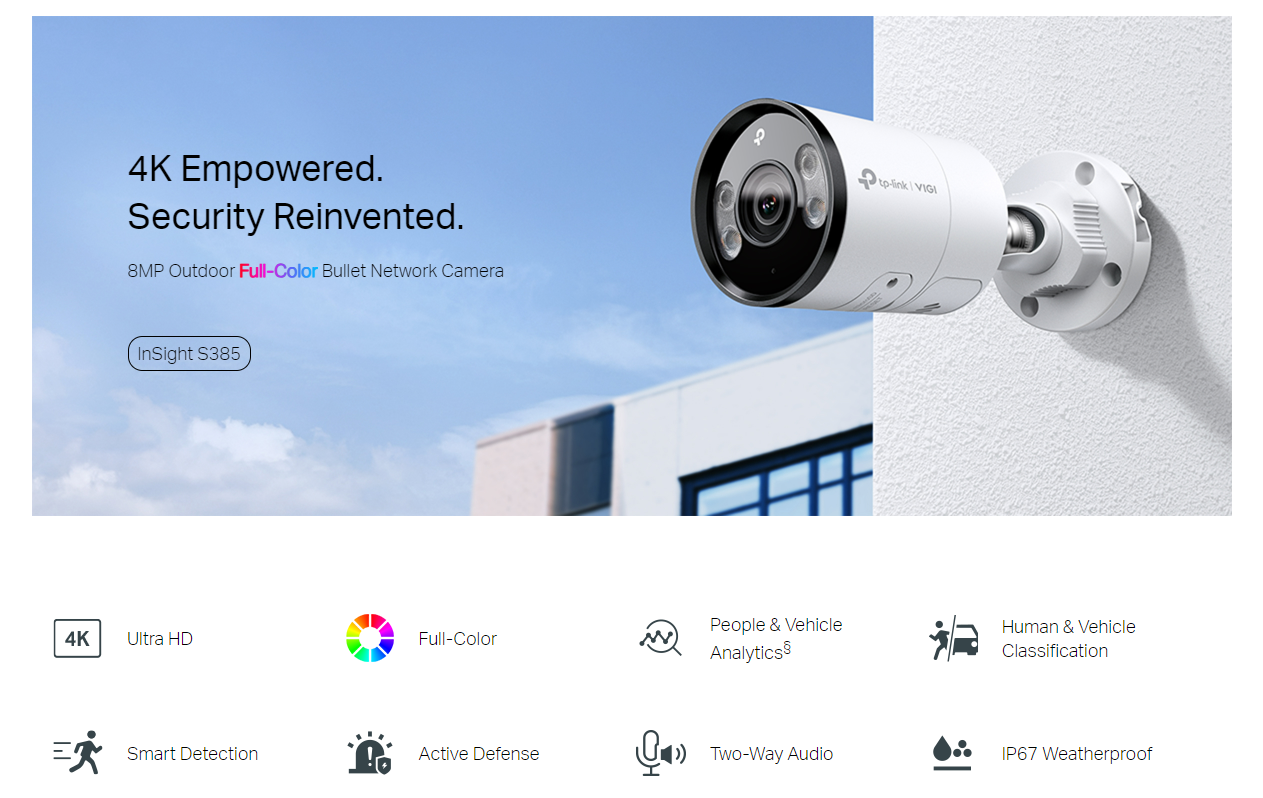The width and height of the screenshot is (1263, 798).
Task: Click the Two-Way Audio label
Action: point(772,754)
